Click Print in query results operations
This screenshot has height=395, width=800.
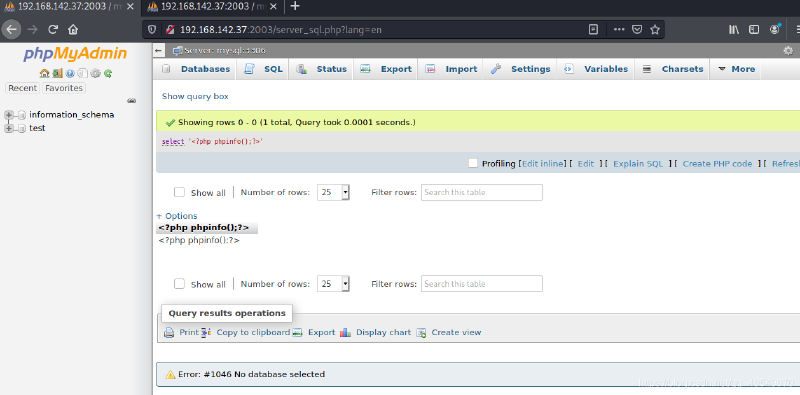tap(181, 332)
